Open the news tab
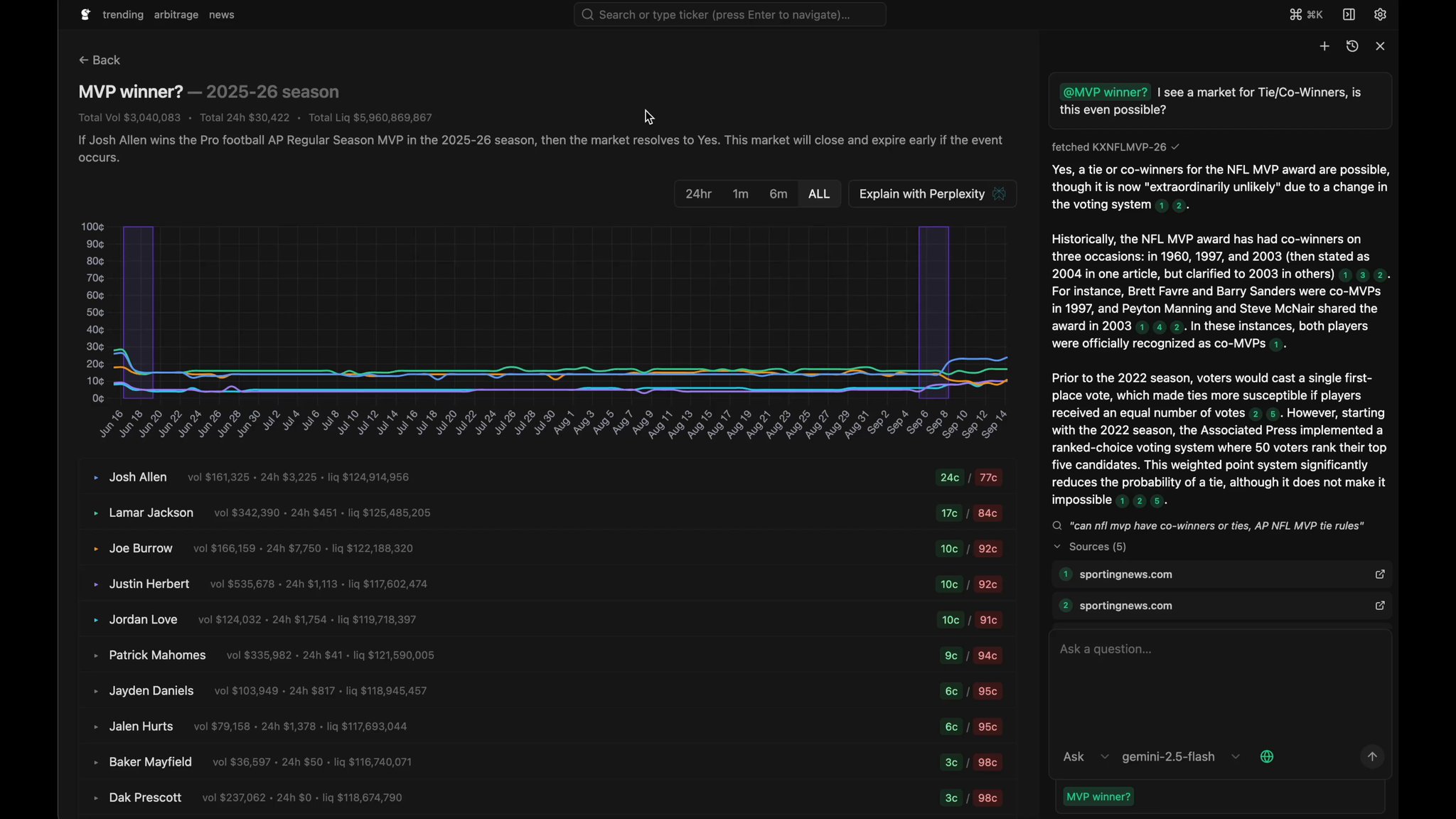Screen dimensions: 1456x819 click(x=221, y=14)
